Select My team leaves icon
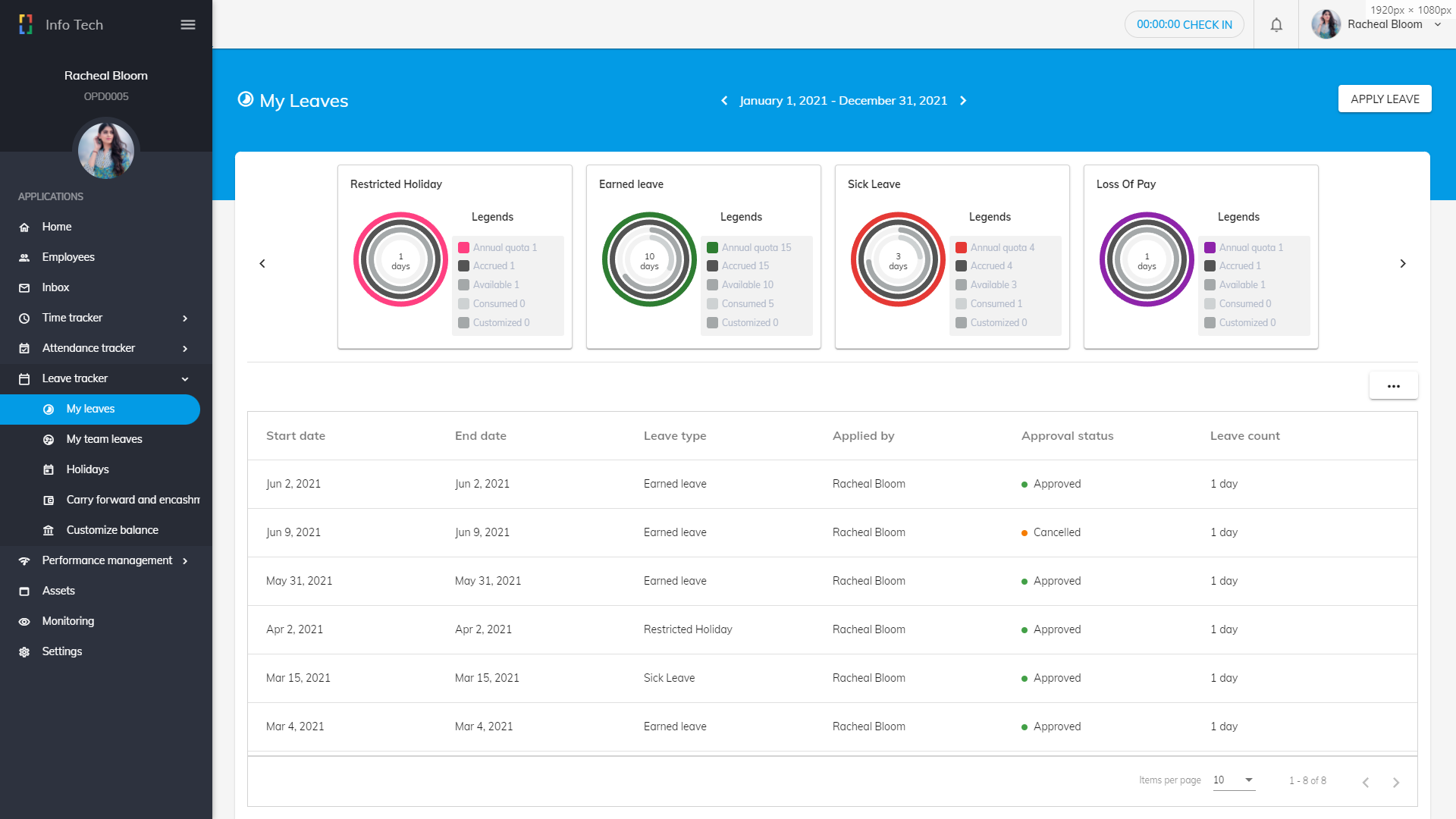Image resolution: width=1456 pixels, height=819 pixels. pos(49,439)
